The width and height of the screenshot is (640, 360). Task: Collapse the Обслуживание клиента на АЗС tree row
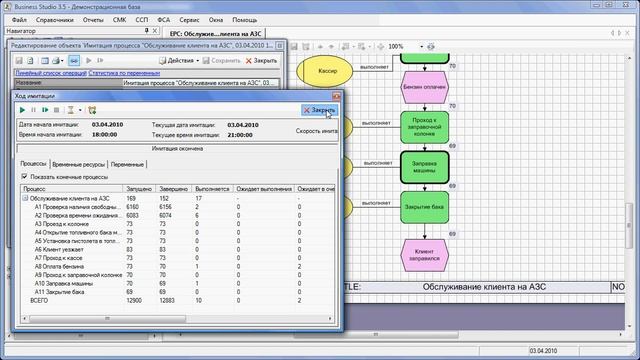[25, 198]
